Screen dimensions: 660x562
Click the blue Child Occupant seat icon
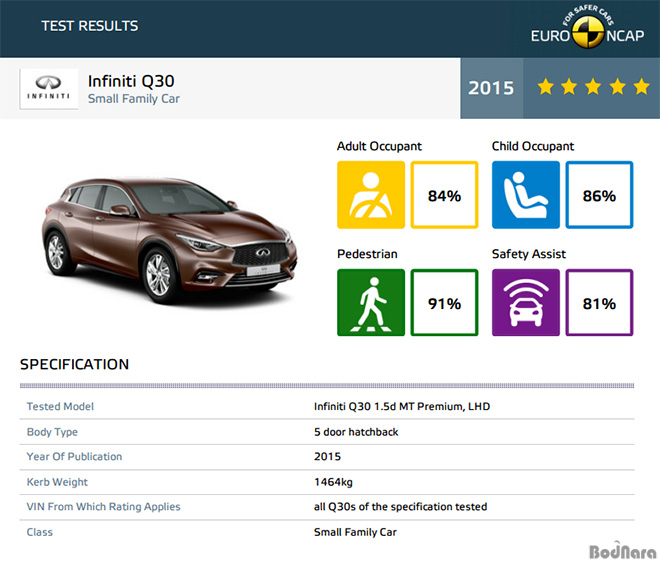(526, 195)
